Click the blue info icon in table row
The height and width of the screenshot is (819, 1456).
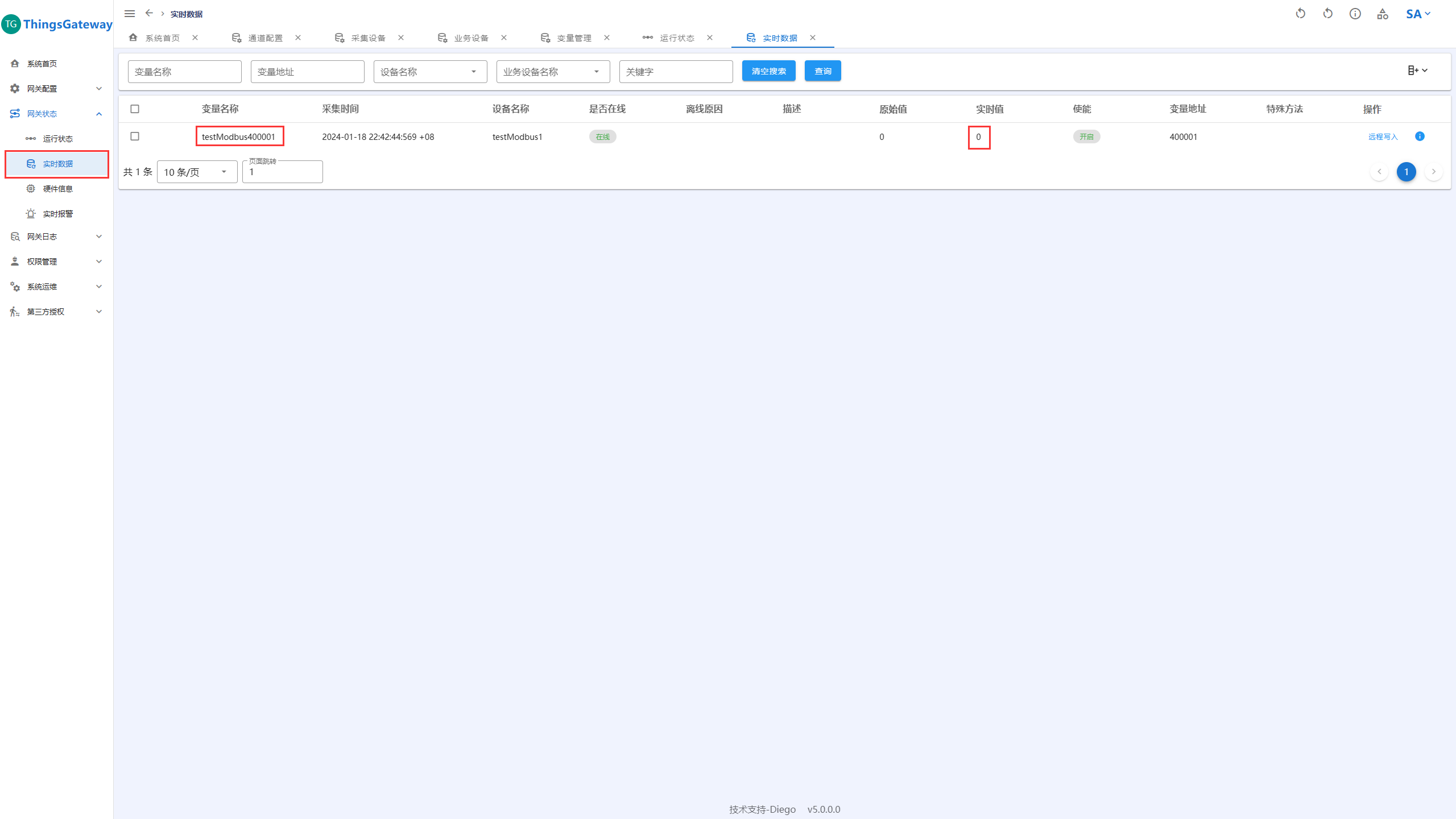tap(1420, 136)
